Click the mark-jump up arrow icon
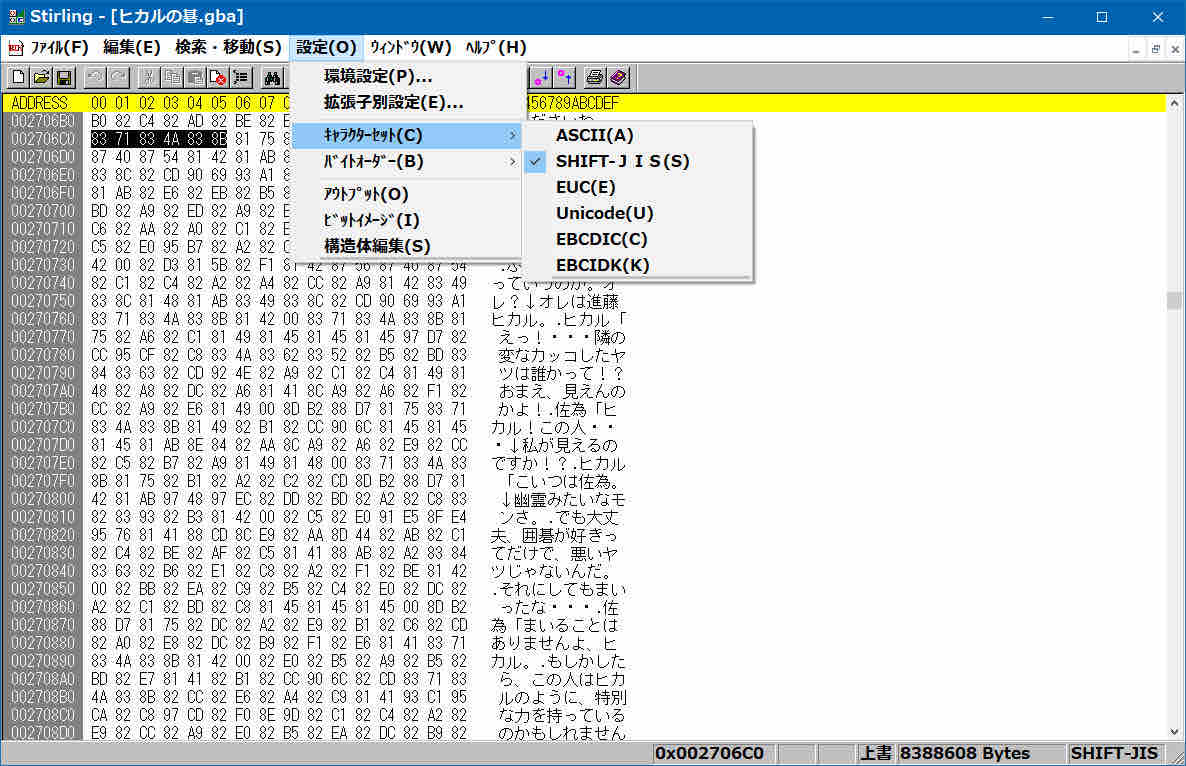The image size is (1186, 766). pyautogui.click(x=565, y=77)
